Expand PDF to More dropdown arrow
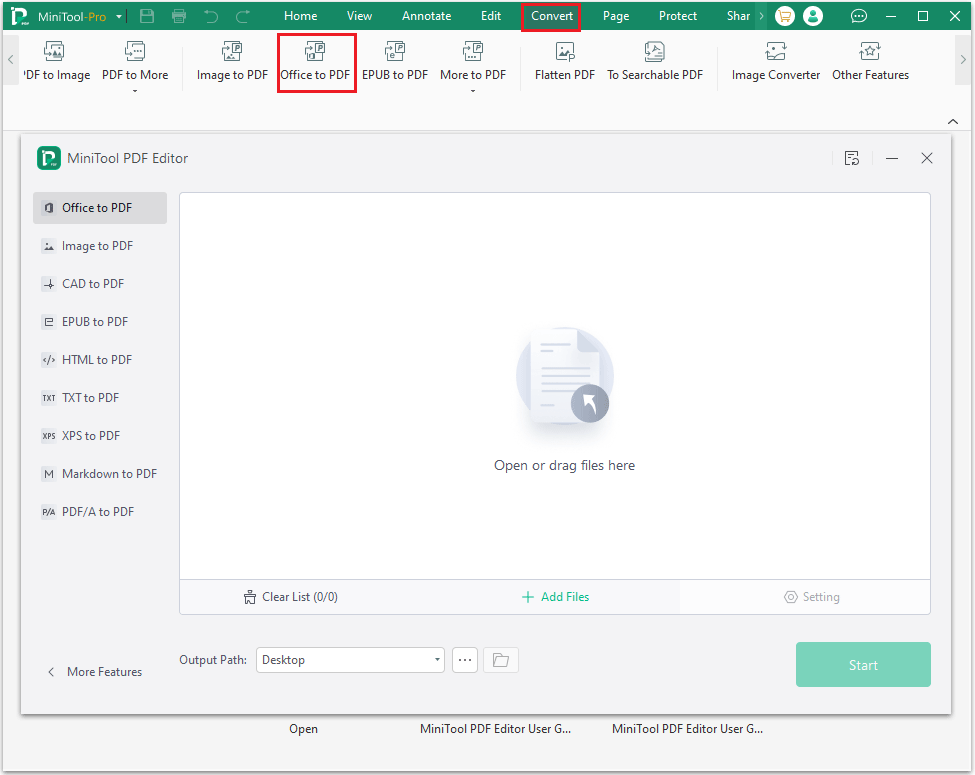 pos(135,91)
